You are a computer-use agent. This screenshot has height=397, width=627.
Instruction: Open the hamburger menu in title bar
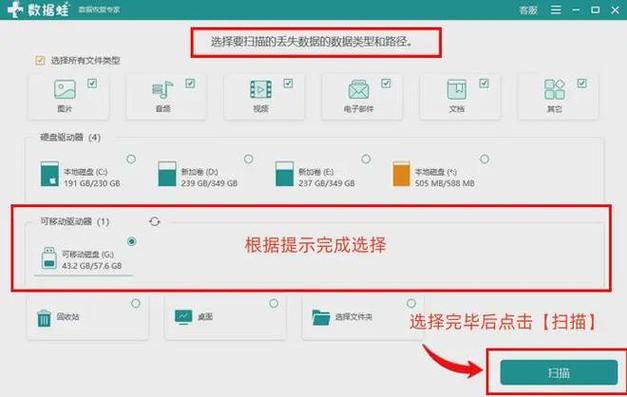[x=556, y=10]
